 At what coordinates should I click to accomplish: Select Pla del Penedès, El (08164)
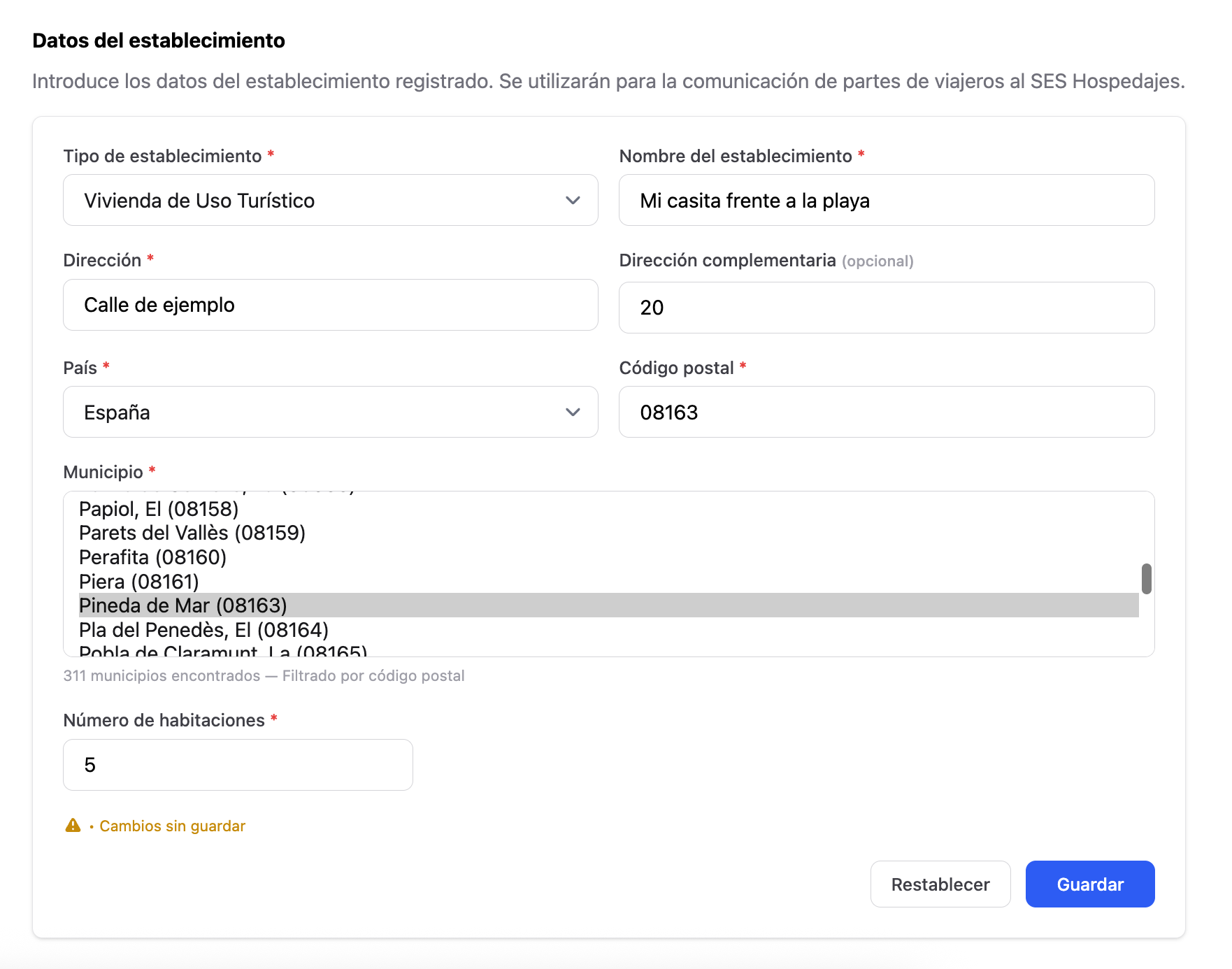(608, 630)
